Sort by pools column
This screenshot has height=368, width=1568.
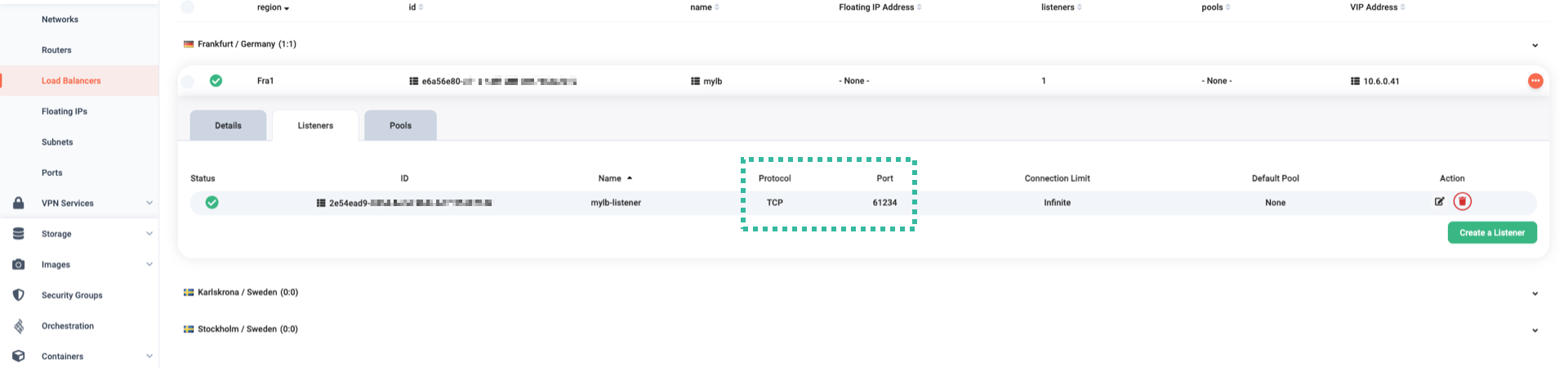1216,7
